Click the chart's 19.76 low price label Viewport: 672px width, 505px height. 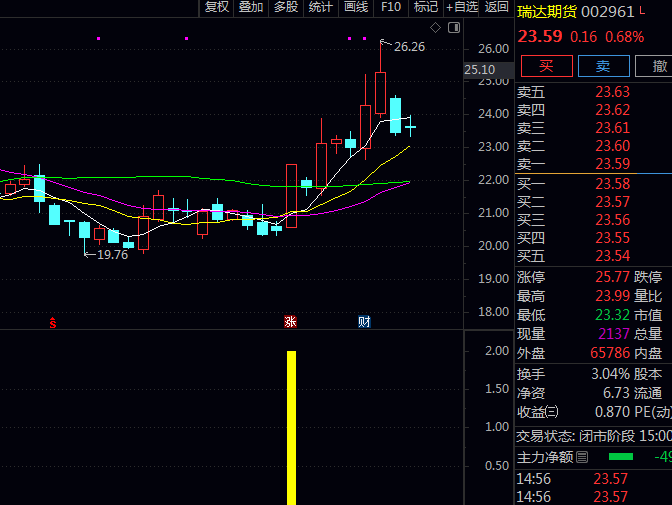113,255
